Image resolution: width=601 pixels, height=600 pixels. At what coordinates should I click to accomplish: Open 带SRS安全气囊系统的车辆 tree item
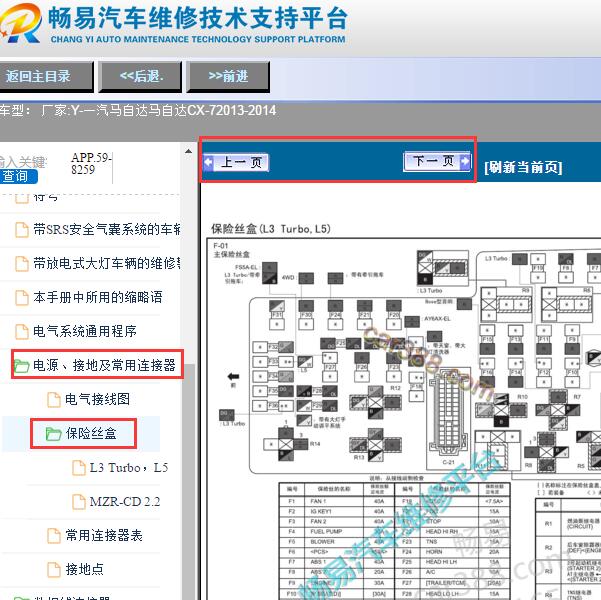click(107, 230)
